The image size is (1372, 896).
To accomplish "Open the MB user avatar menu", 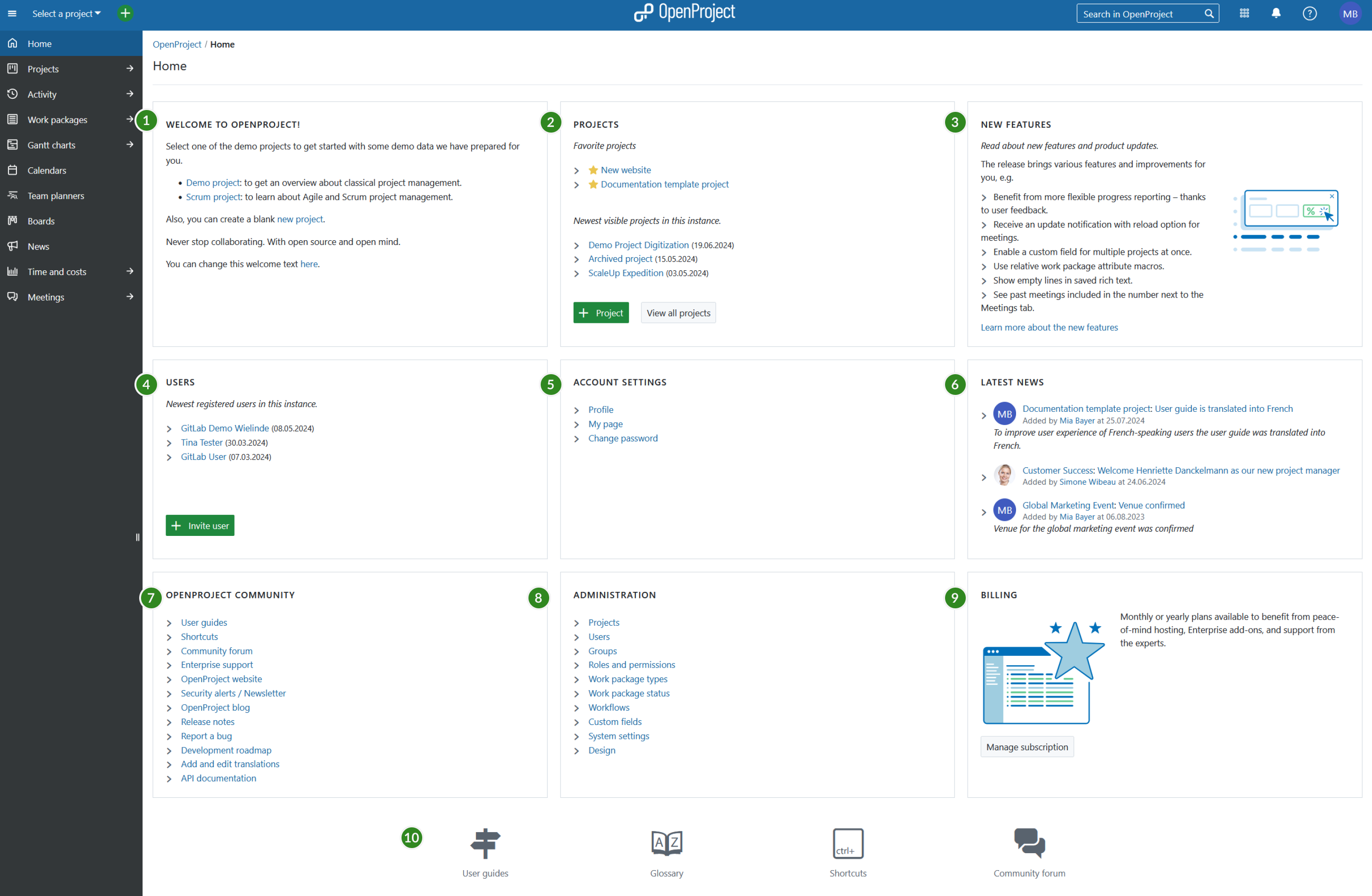I will 1349,13.
